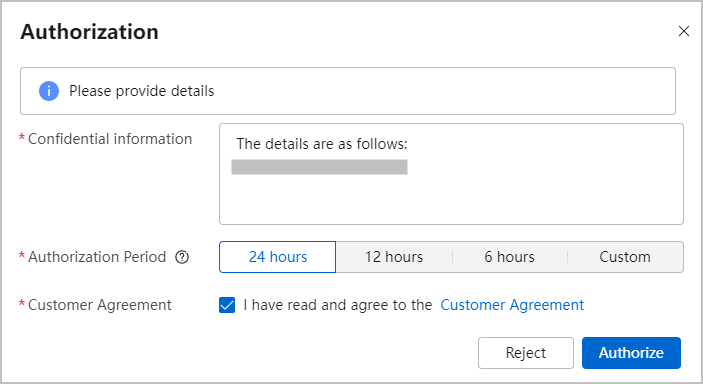Click the grey redacted line in details
This screenshot has height=384, width=703.
pyautogui.click(x=319, y=167)
